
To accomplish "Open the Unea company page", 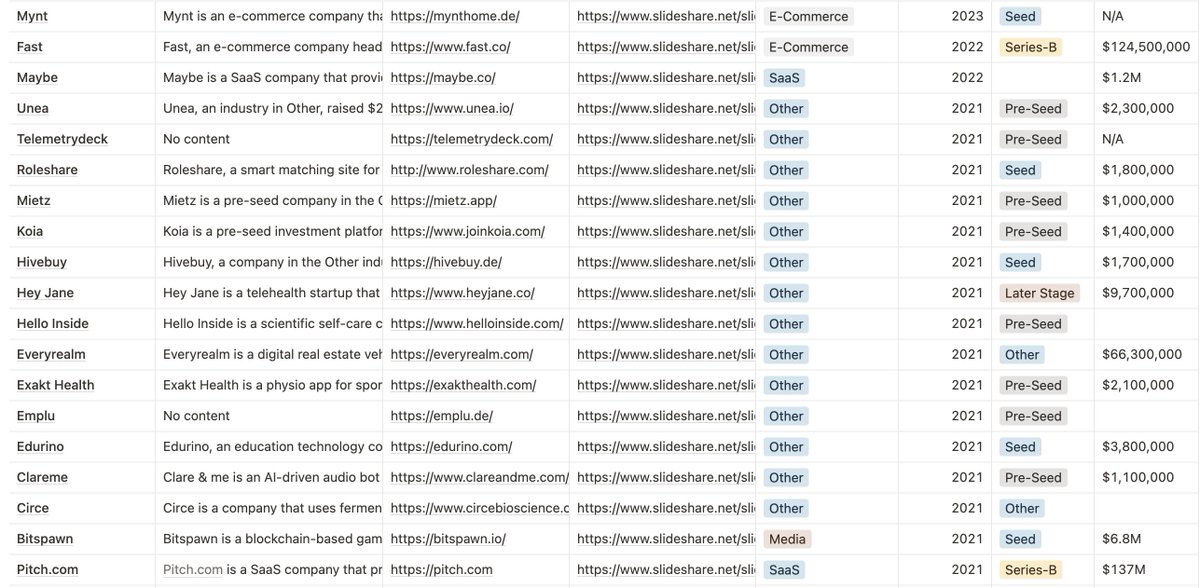I will click(x=33, y=108).
